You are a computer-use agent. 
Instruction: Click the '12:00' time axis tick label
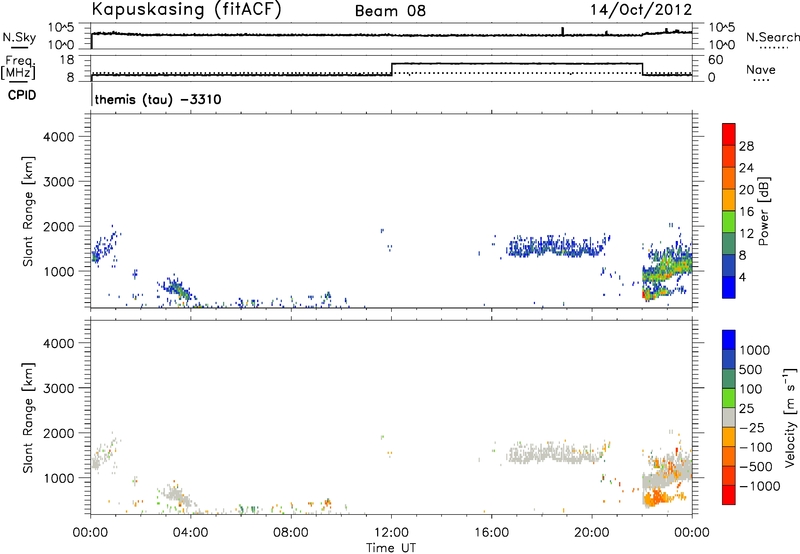coord(391,533)
